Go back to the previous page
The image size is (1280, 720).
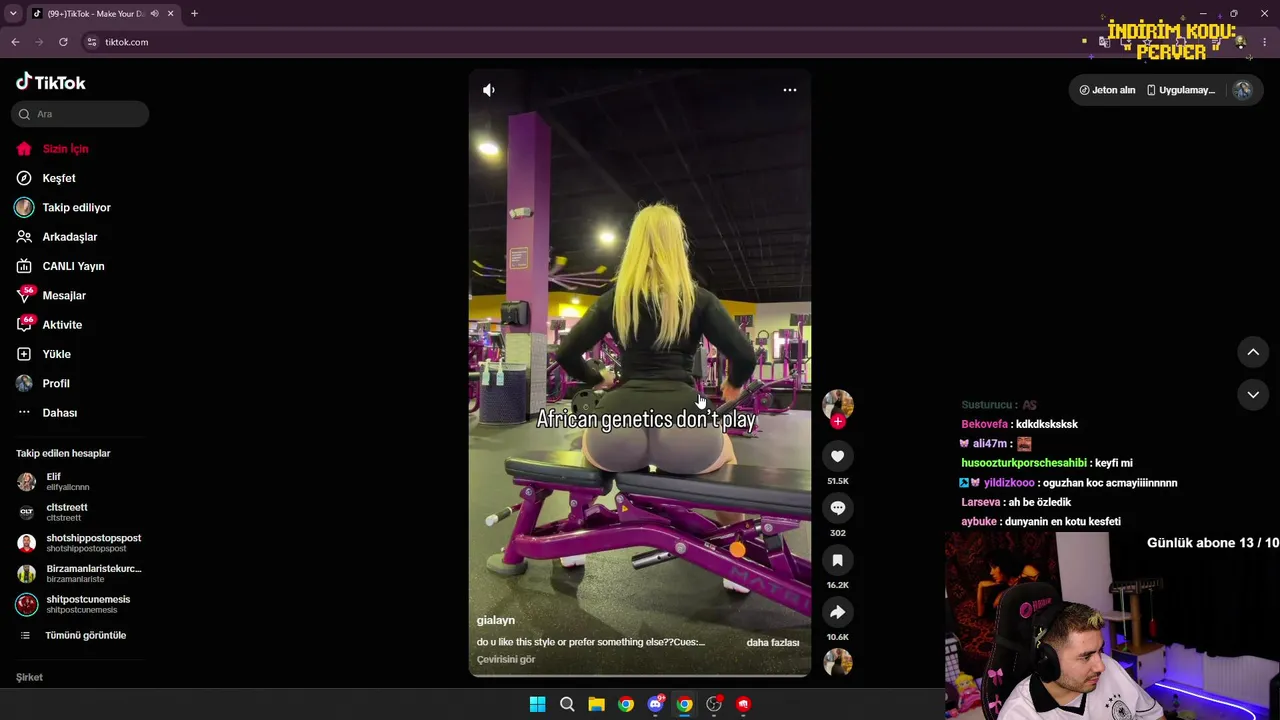coord(15,42)
